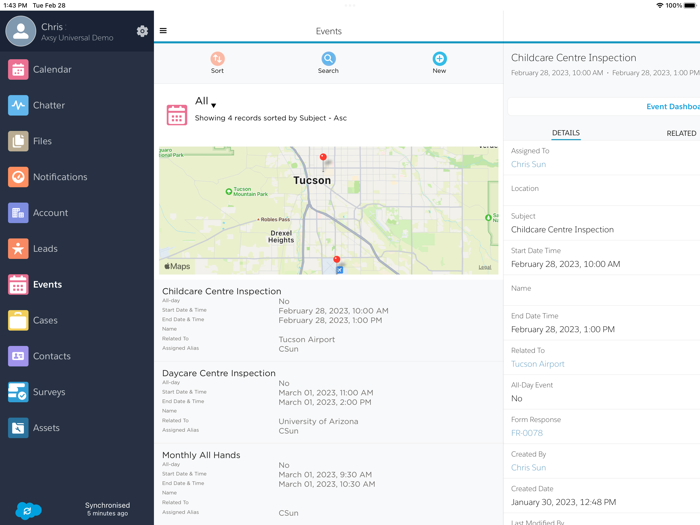Tap the pink Events list calendar icon
Screen dimensions: 700x525
(x=177, y=115)
